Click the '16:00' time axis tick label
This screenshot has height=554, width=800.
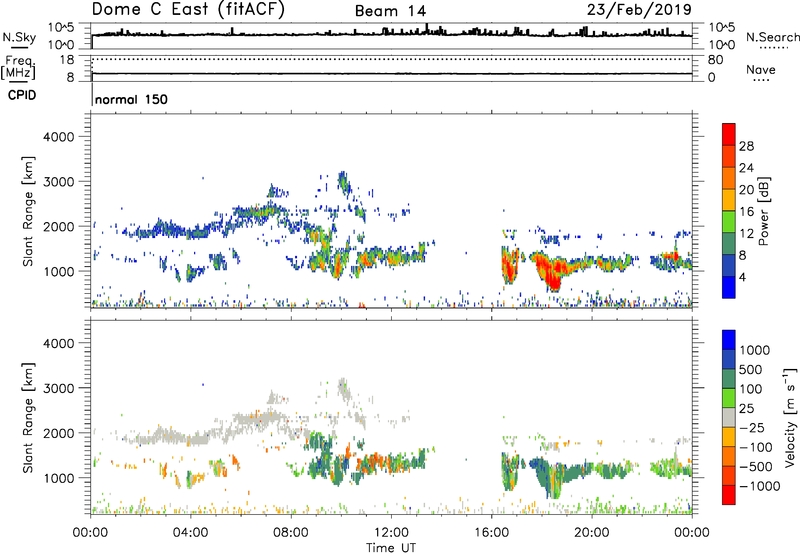(x=491, y=533)
